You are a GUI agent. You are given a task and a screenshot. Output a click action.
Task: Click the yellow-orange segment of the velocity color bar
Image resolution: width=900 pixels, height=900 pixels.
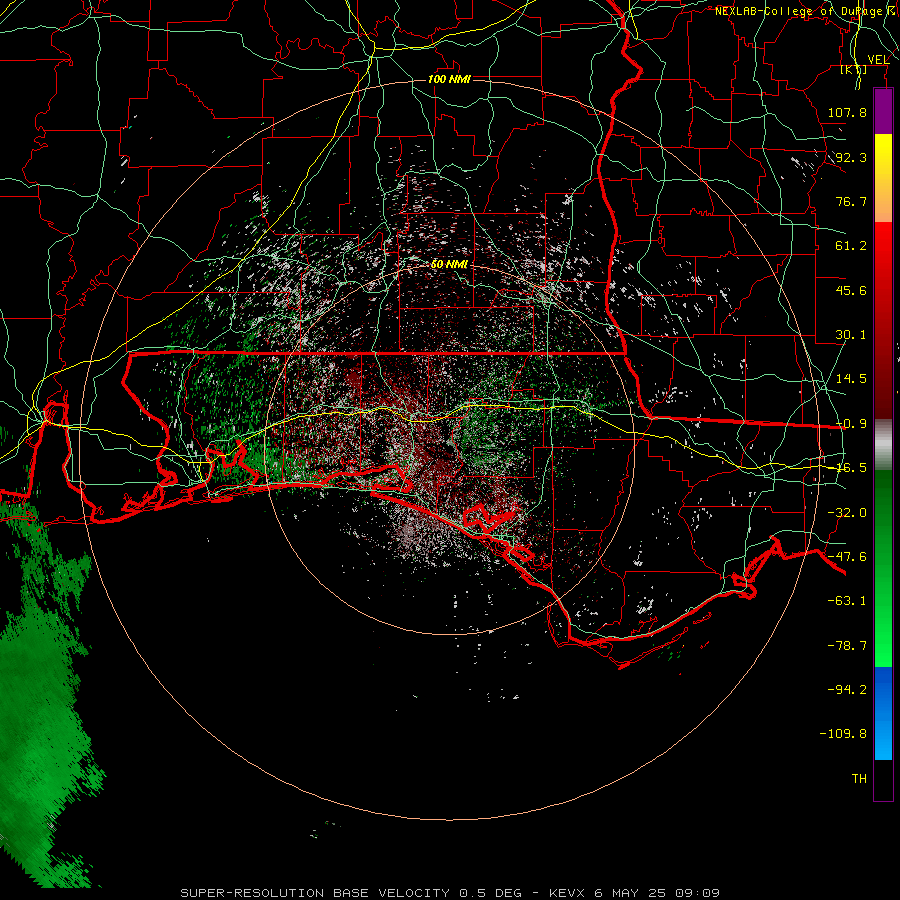883,178
